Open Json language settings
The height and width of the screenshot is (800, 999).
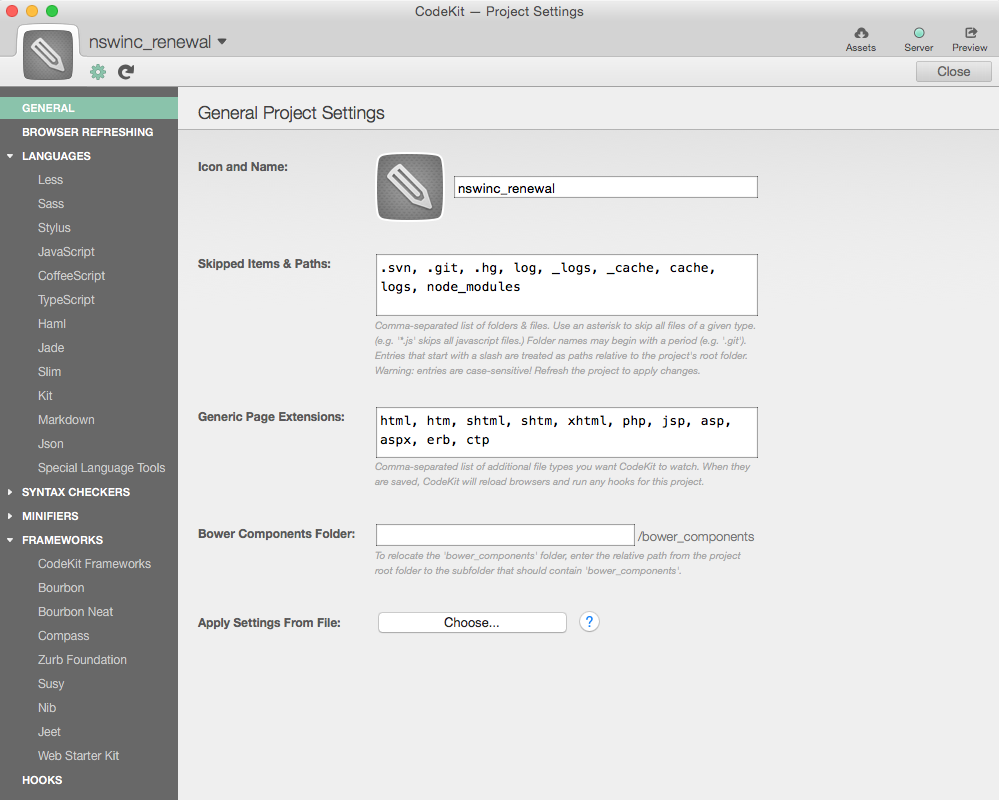(50, 444)
